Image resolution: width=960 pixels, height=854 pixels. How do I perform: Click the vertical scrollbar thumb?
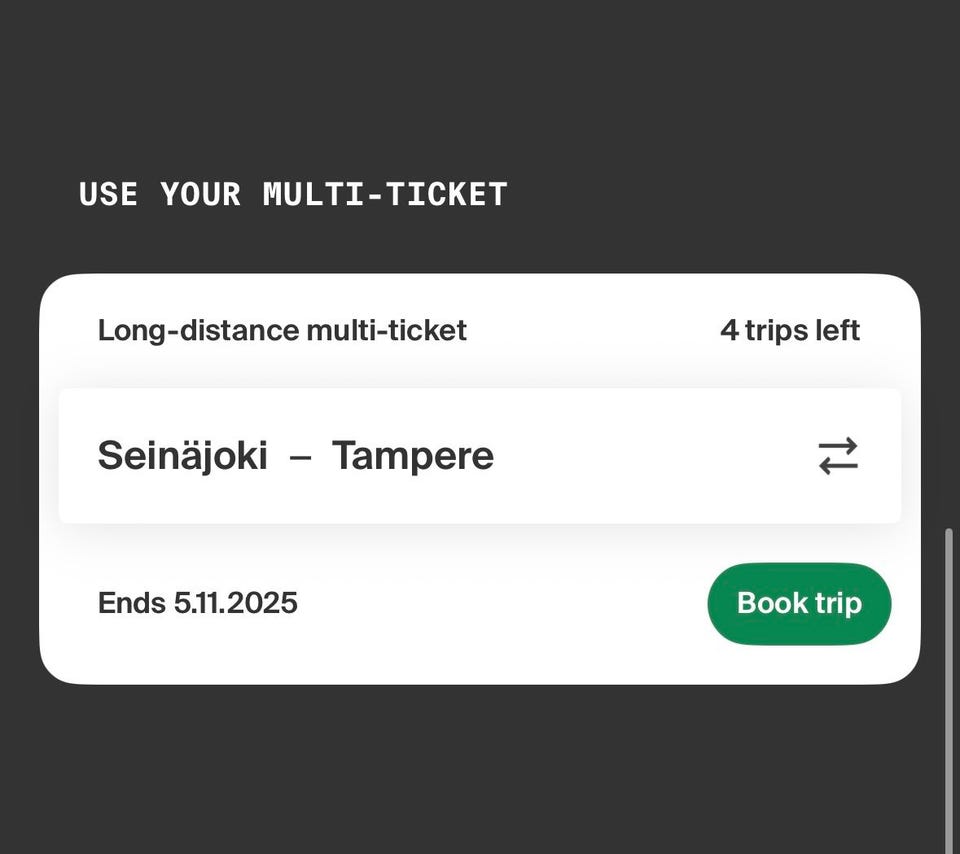pyautogui.click(x=948, y=690)
